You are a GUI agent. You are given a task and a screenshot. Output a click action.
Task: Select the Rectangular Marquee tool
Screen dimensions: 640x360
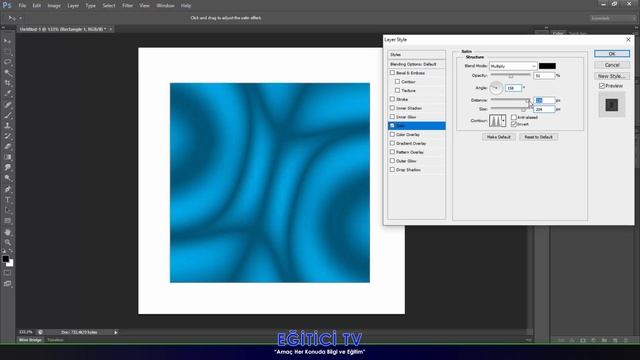[7, 52]
